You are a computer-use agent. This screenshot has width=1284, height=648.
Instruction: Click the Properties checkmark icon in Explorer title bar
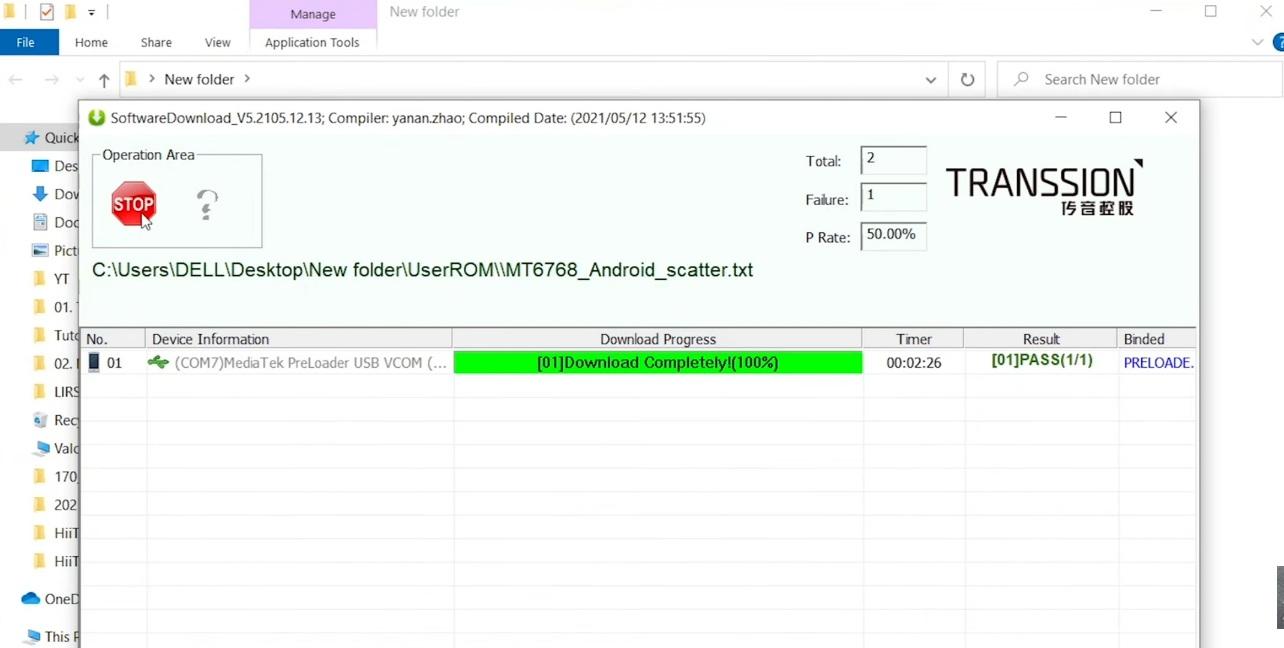(47, 12)
